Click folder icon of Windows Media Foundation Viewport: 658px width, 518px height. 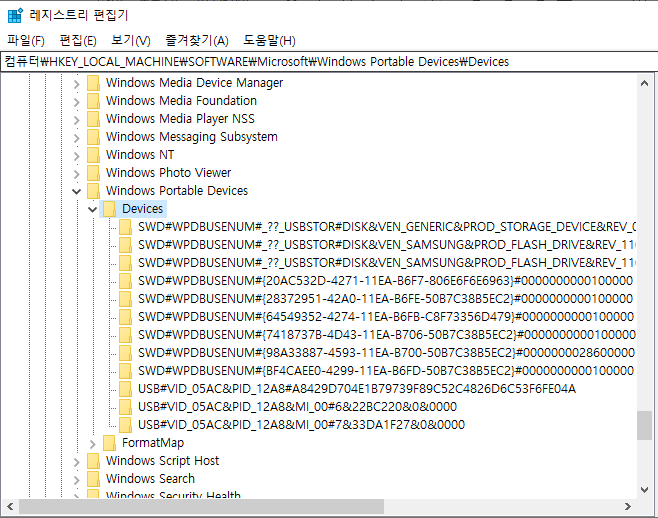93,101
